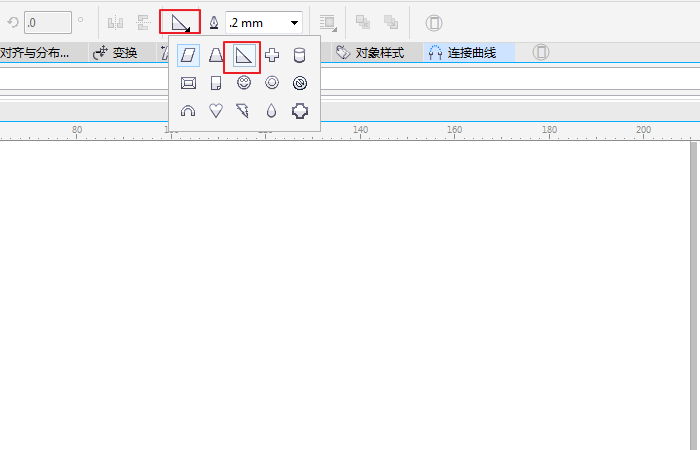This screenshot has width=700, height=450.
Task: Select the lightning bolt shape
Action: coord(243,111)
